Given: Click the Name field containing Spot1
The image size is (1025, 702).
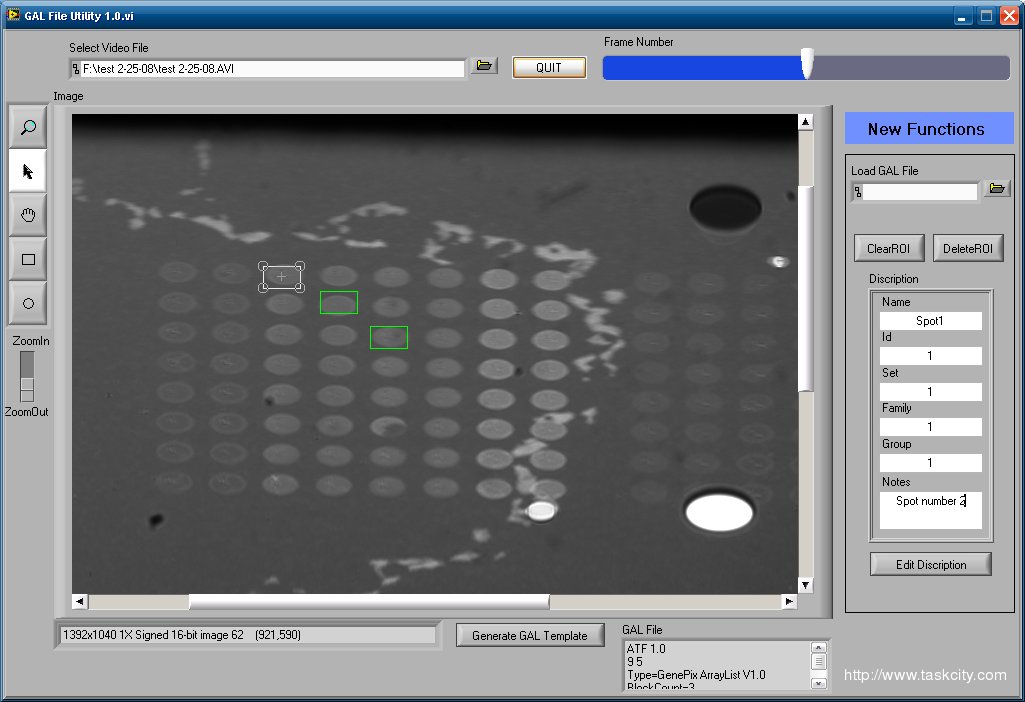Looking at the screenshot, I should point(930,321).
